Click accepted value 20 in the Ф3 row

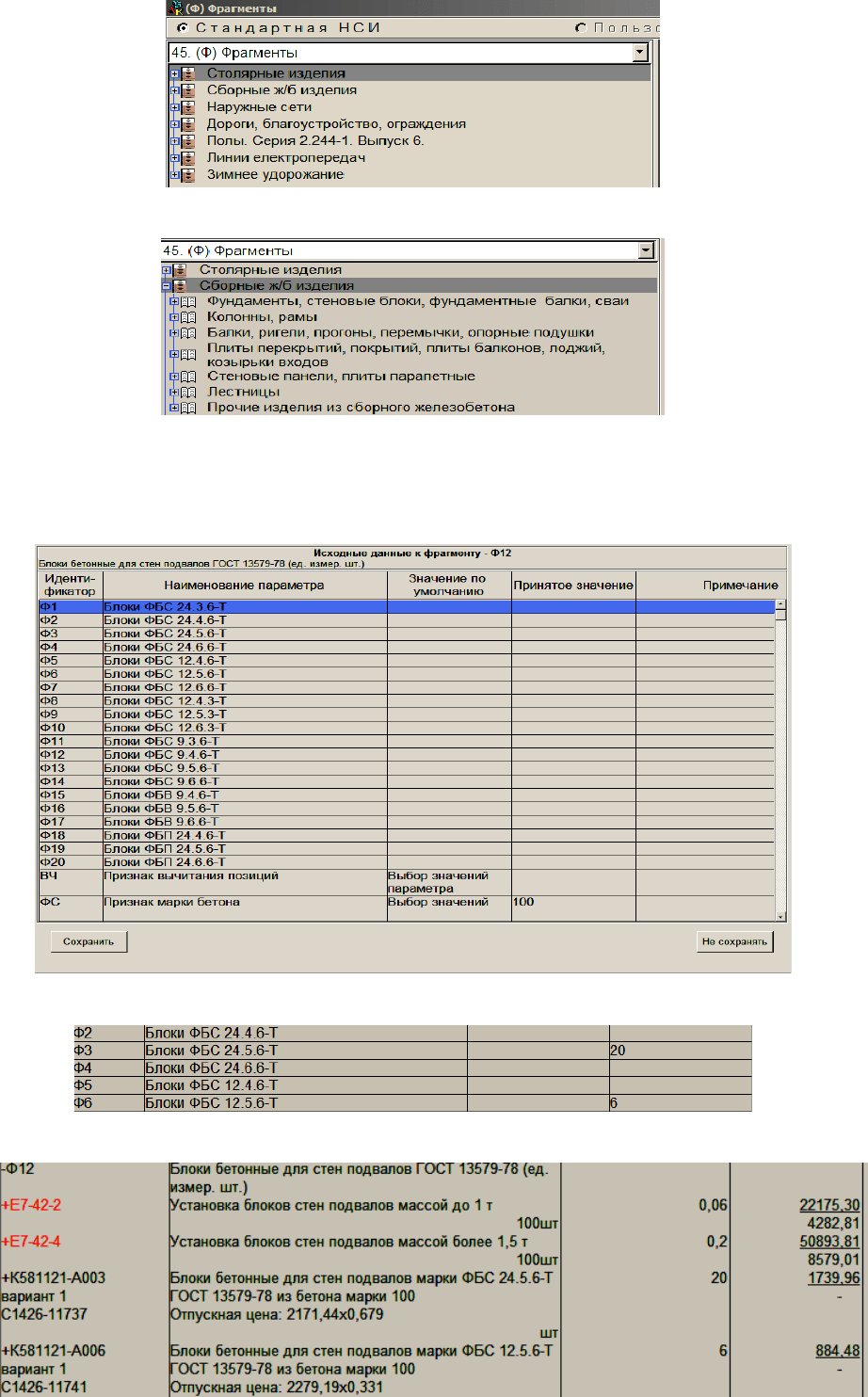pos(619,1050)
